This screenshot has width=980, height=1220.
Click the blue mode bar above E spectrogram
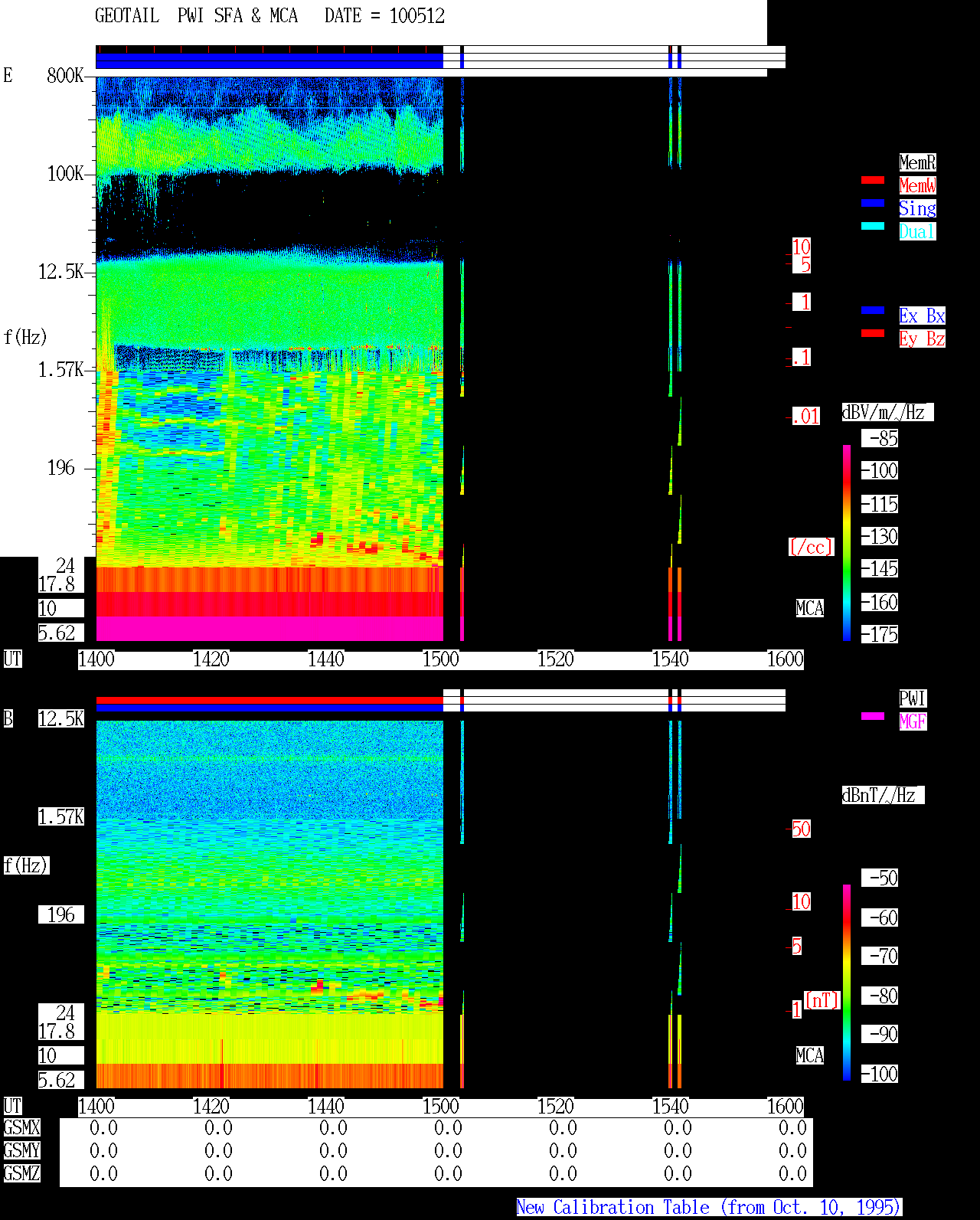(x=269, y=61)
